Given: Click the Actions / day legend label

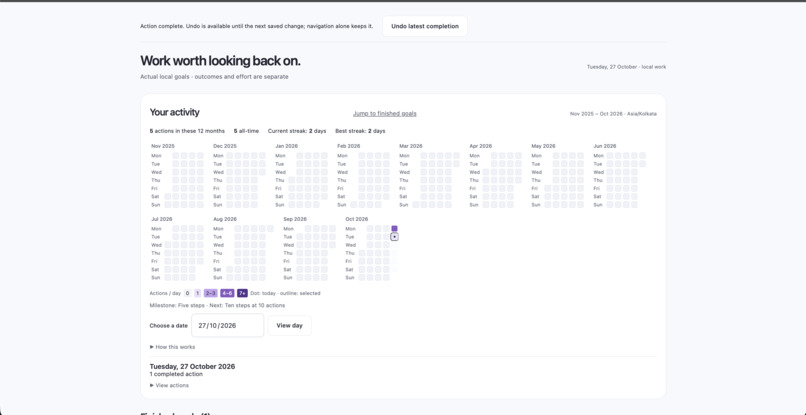Looking at the screenshot, I should click(165, 293).
